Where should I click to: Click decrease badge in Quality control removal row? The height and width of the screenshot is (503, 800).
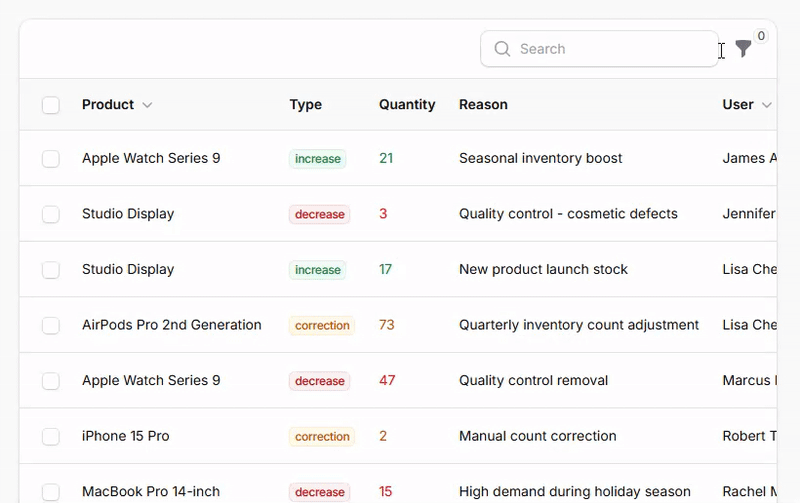pos(319,381)
